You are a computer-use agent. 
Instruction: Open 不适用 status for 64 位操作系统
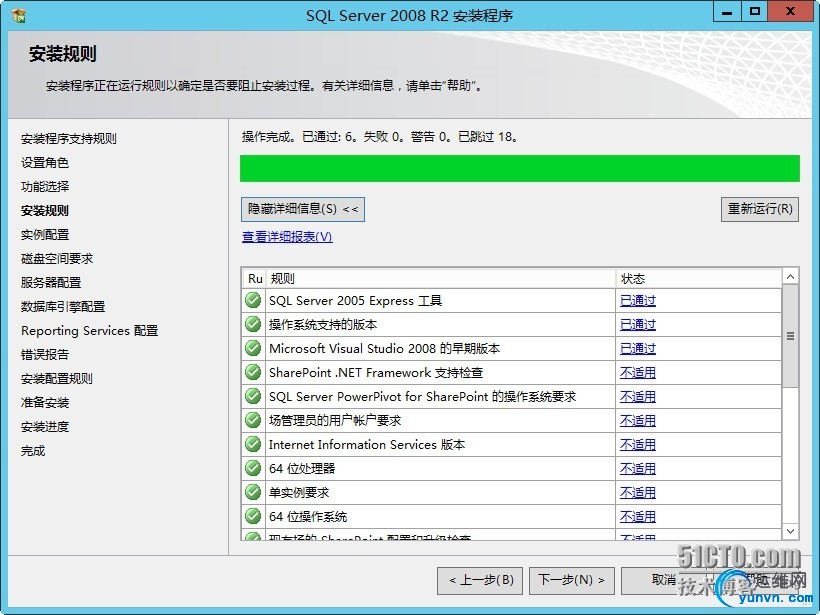pyautogui.click(x=637, y=517)
